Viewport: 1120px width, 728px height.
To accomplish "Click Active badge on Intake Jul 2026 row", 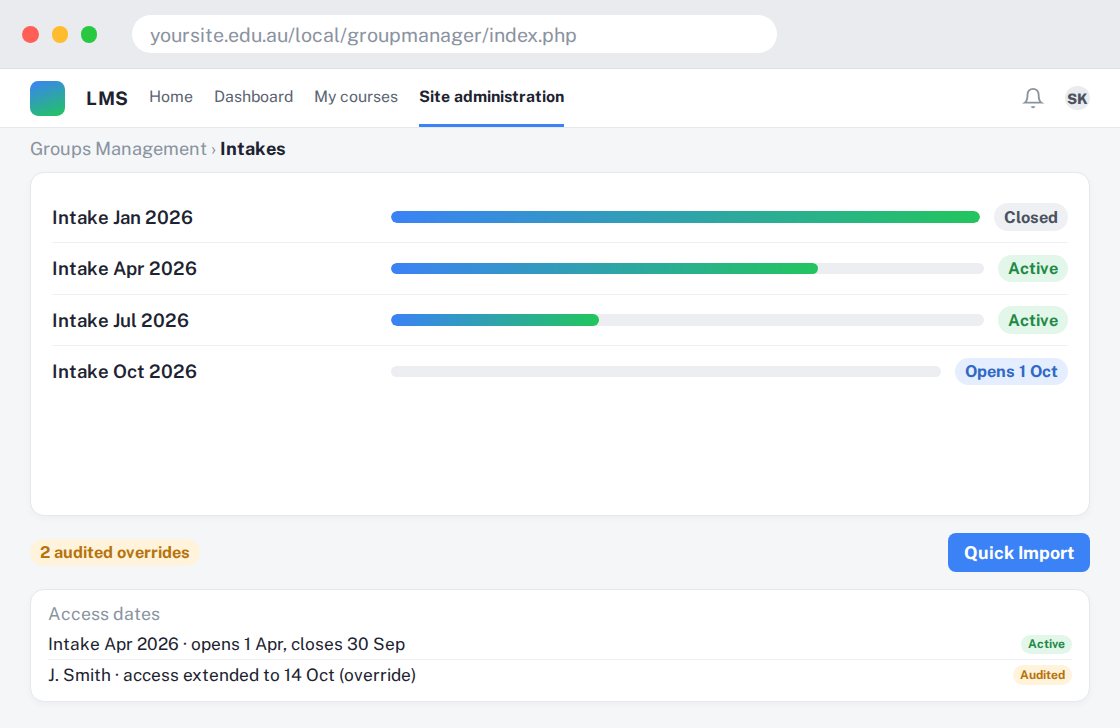I will tap(1033, 320).
